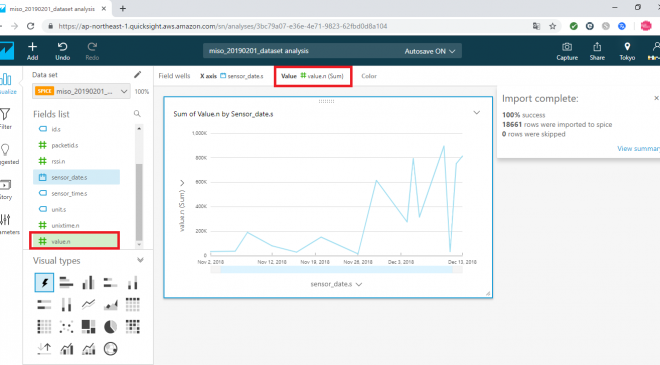660x365 pixels.
Task: Undo the last action
Action: coord(62,51)
